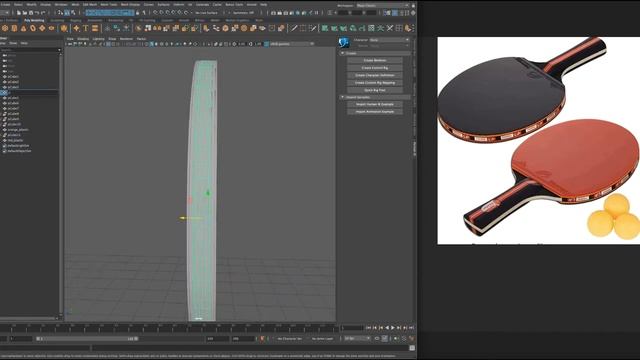The height and width of the screenshot is (360, 640).
Task: Select the polygon Type text tool icon
Action: coord(86,28)
